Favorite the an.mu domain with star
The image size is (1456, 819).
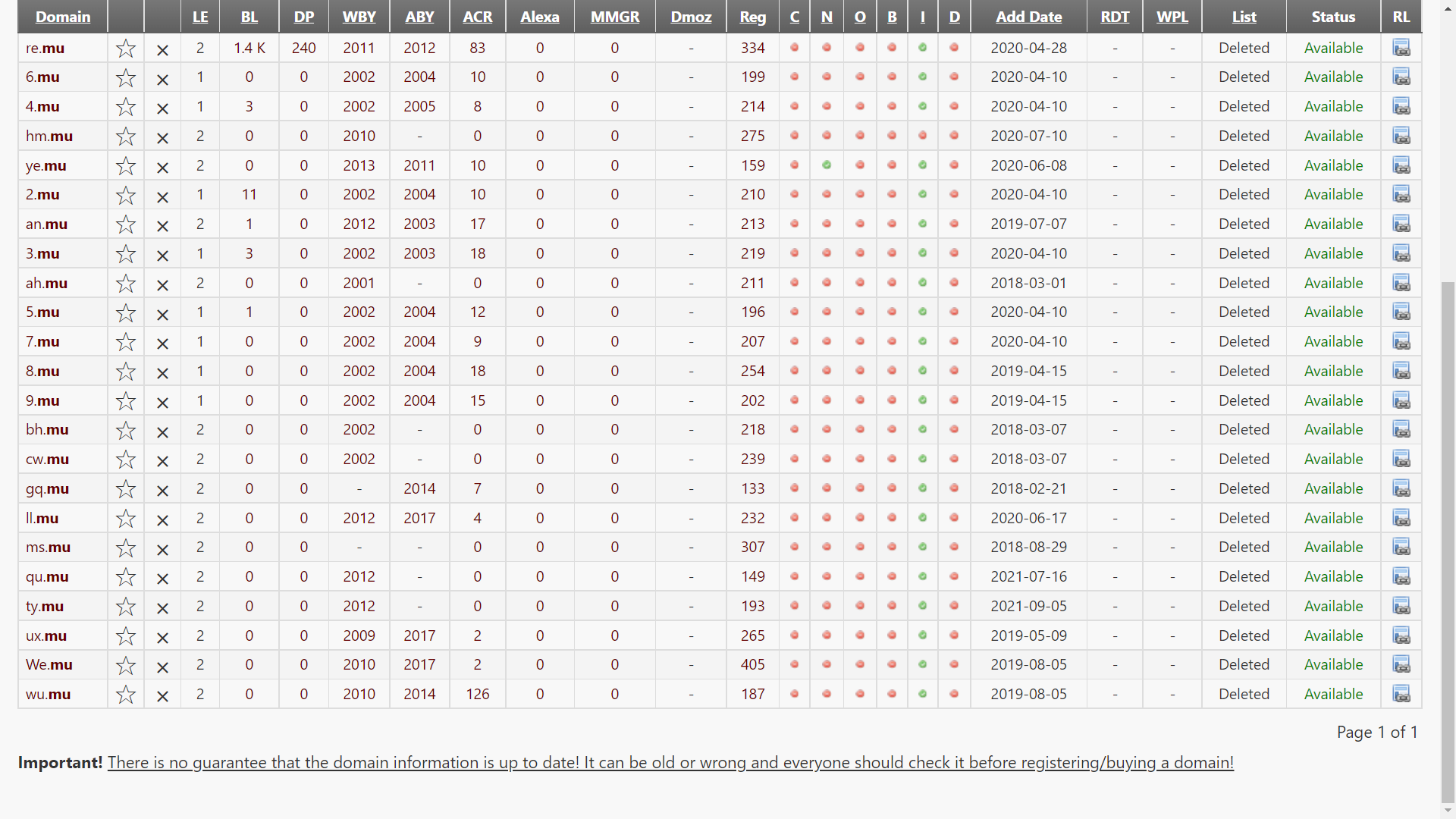pyautogui.click(x=125, y=225)
